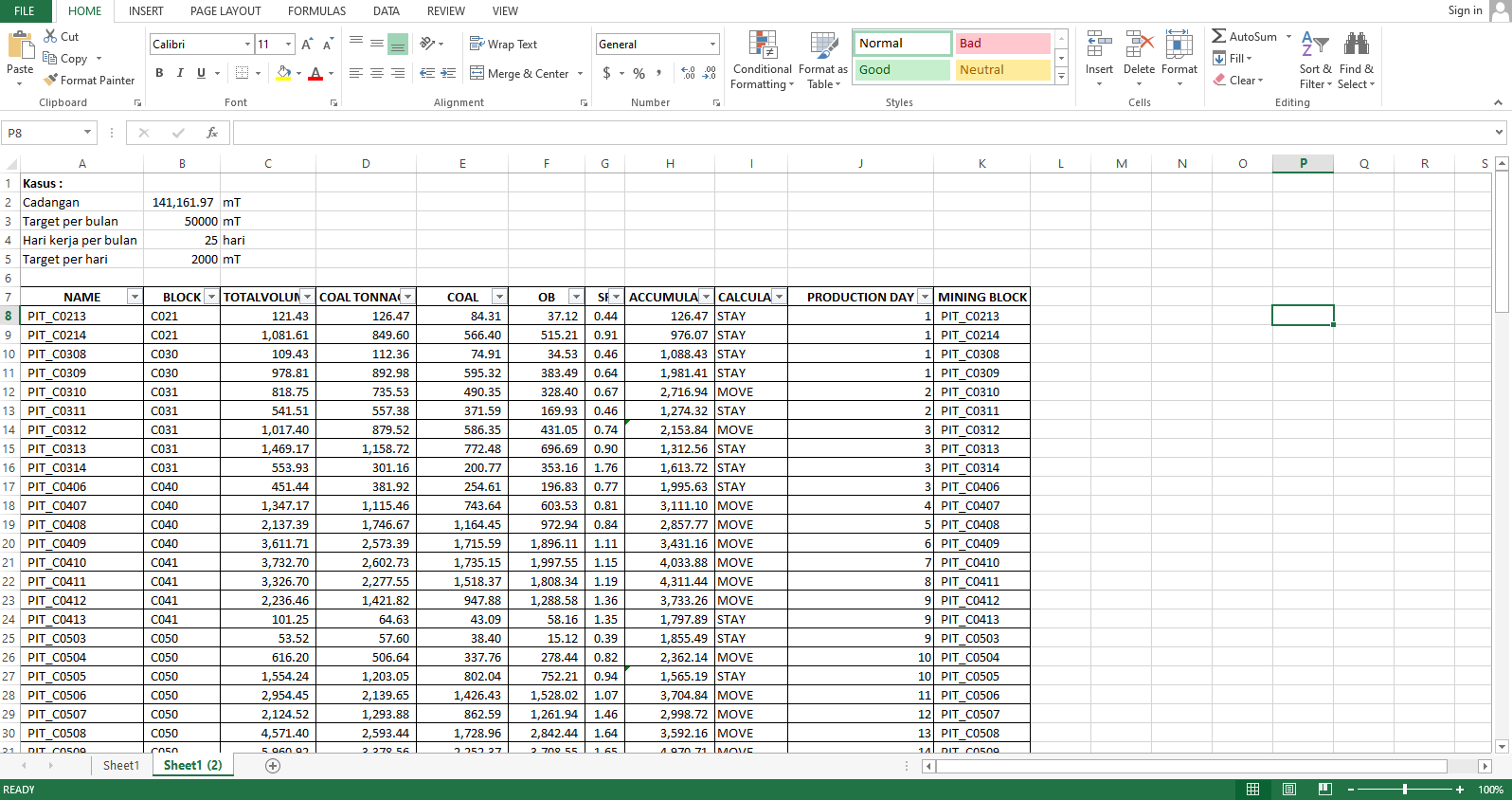Screen dimensions: 1512x800
Task: Apply the Good cell style swatch
Action: (x=902, y=70)
